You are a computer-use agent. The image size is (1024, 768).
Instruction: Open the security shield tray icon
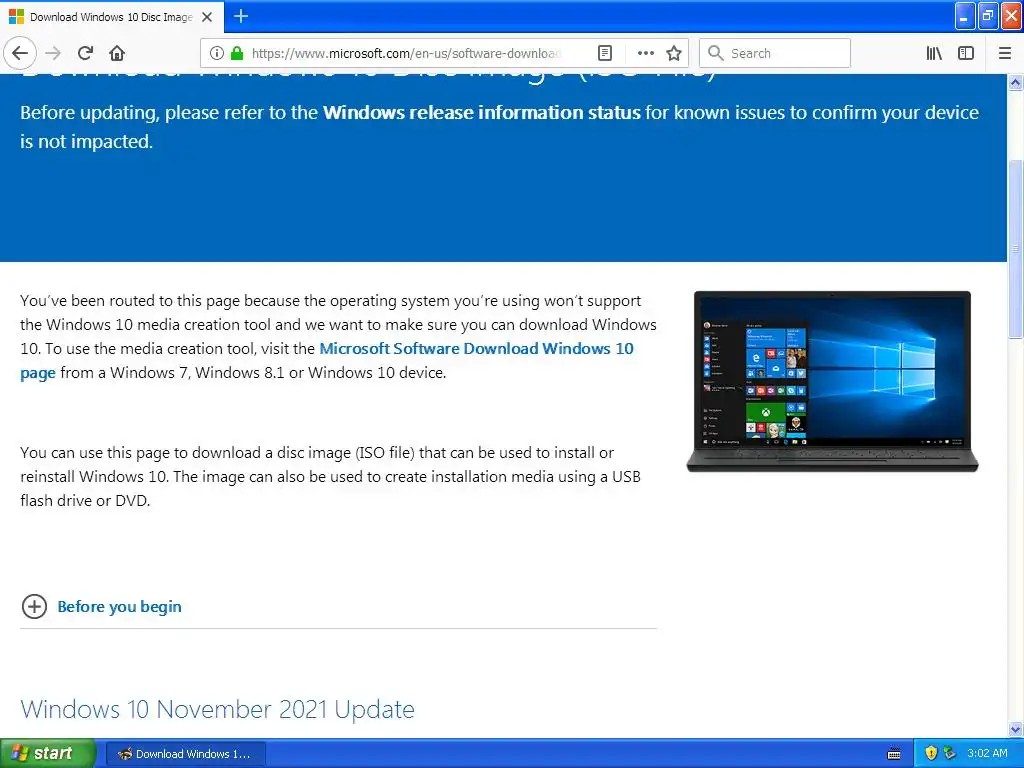[x=931, y=754]
